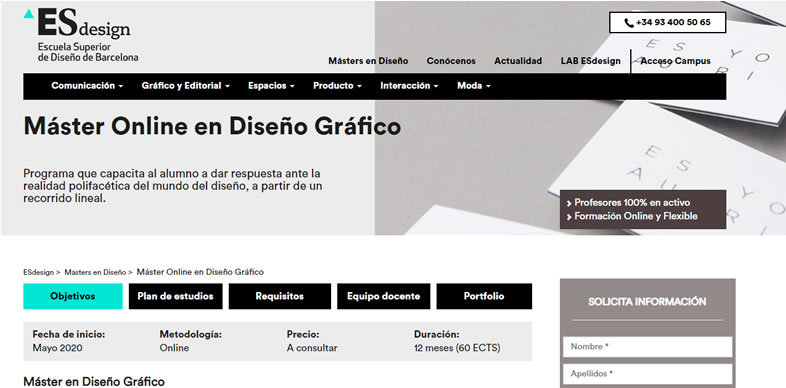Click 'A consultar' price value
The image size is (786, 388).
(x=312, y=348)
